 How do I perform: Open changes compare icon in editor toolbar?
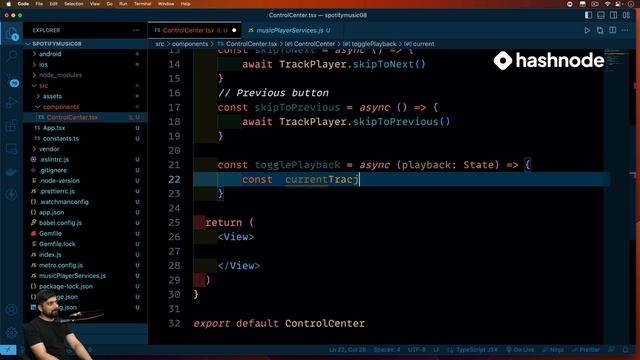pos(600,30)
